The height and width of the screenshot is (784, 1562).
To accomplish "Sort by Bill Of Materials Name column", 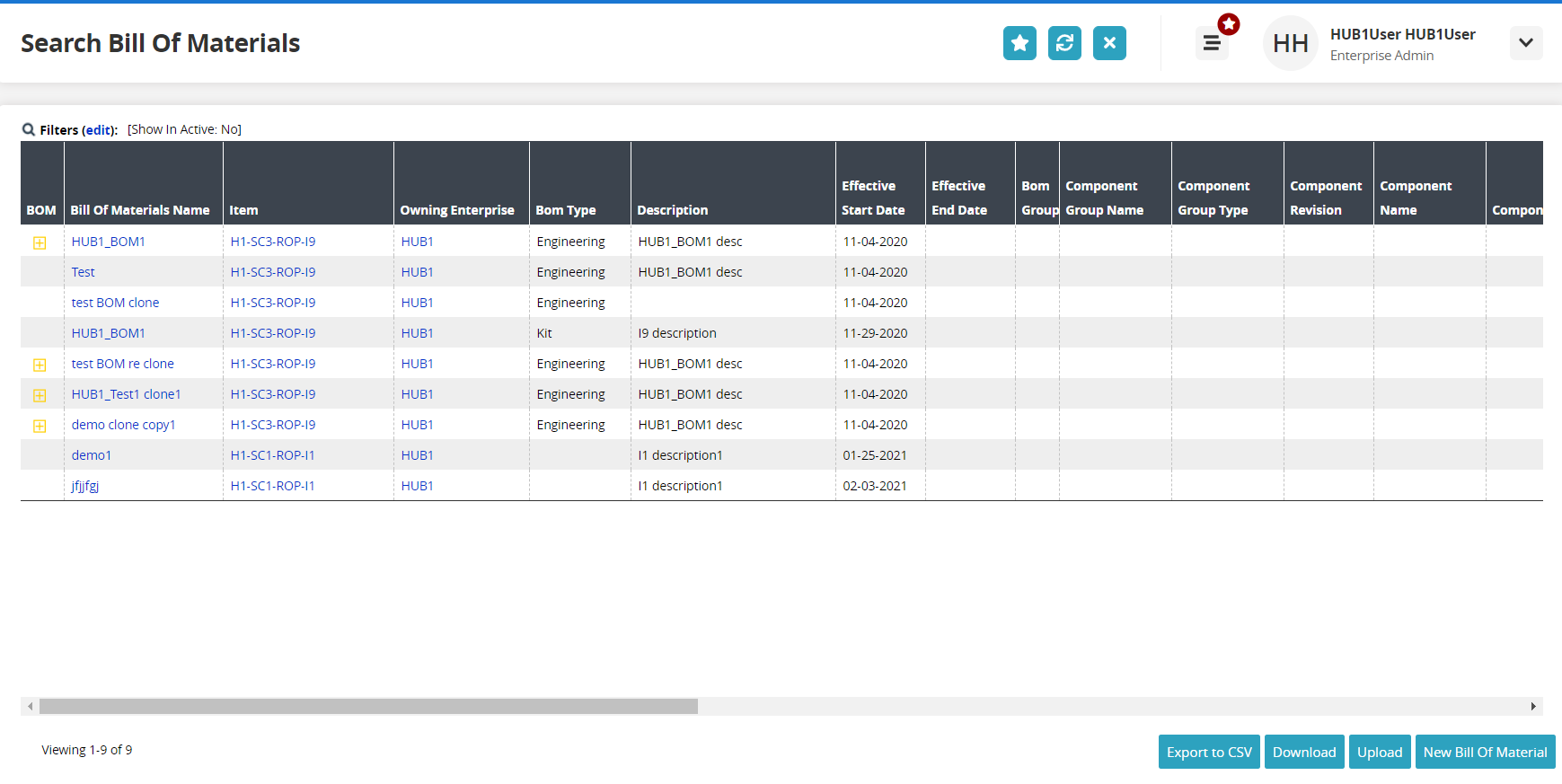I will tap(140, 210).
